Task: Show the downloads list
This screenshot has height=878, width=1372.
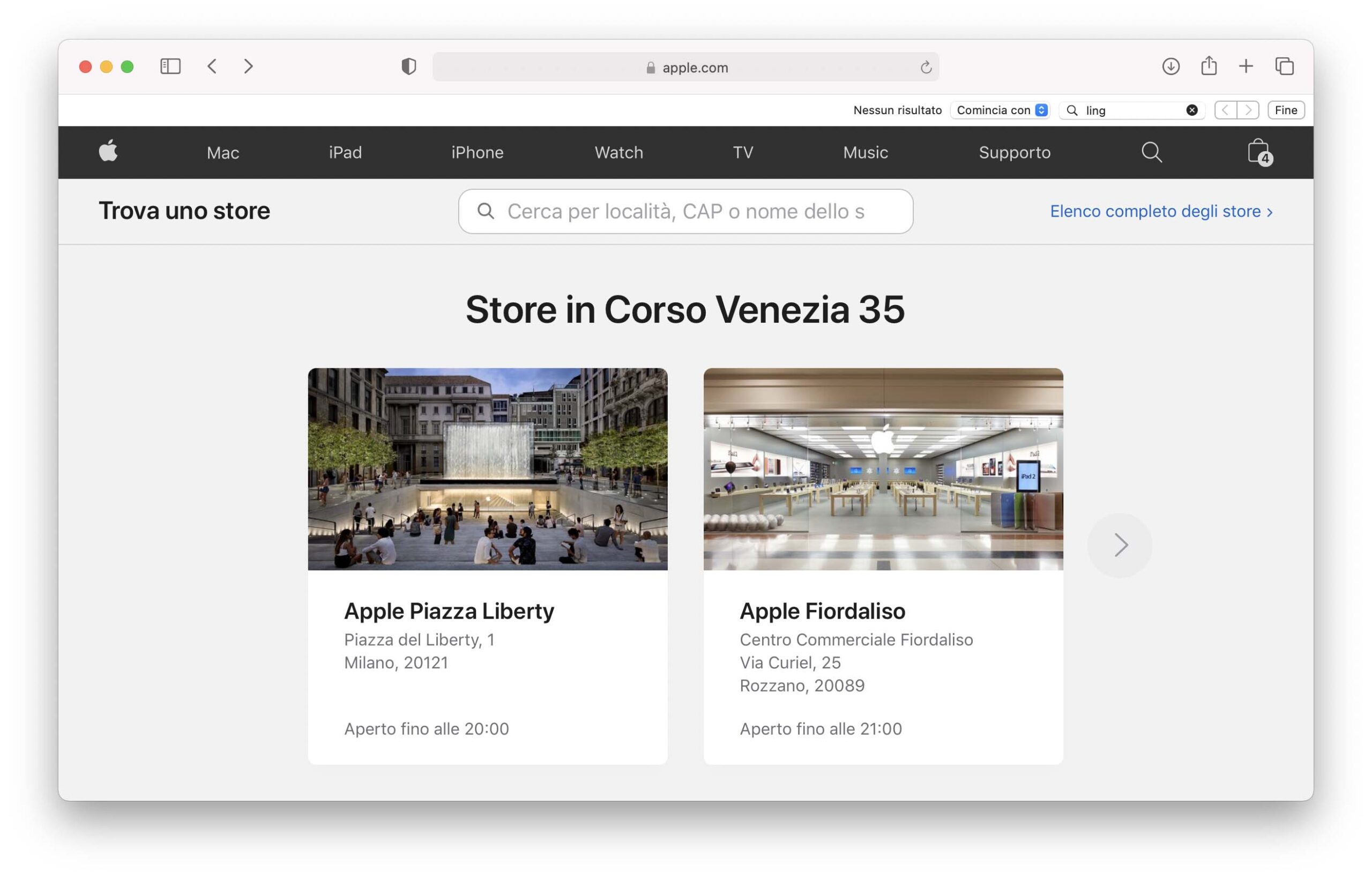Action: pos(1170,66)
